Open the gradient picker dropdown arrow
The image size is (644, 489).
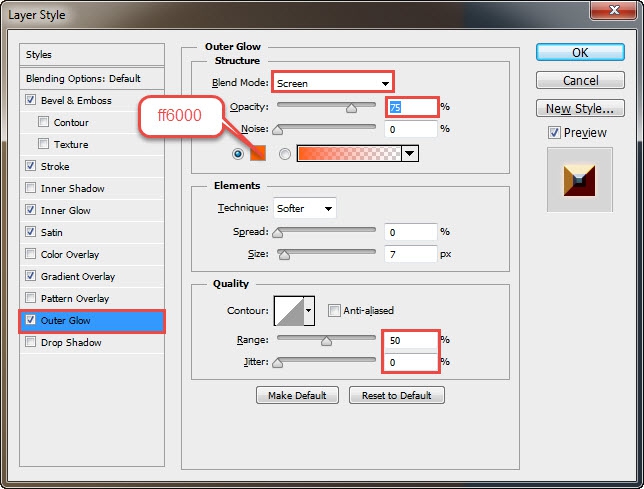point(409,154)
